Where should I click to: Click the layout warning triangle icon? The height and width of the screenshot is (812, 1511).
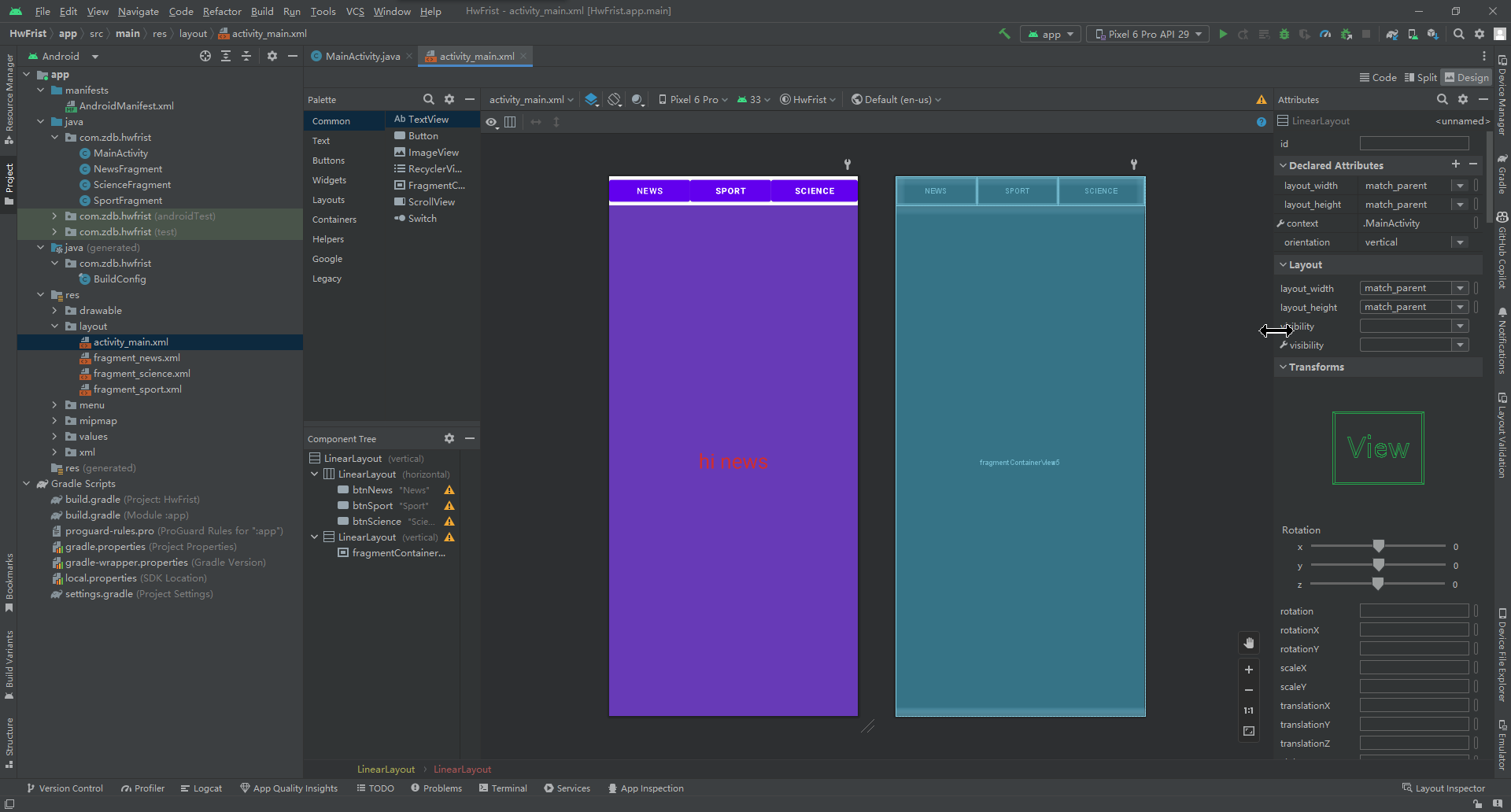pyautogui.click(x=1262, y=100)
